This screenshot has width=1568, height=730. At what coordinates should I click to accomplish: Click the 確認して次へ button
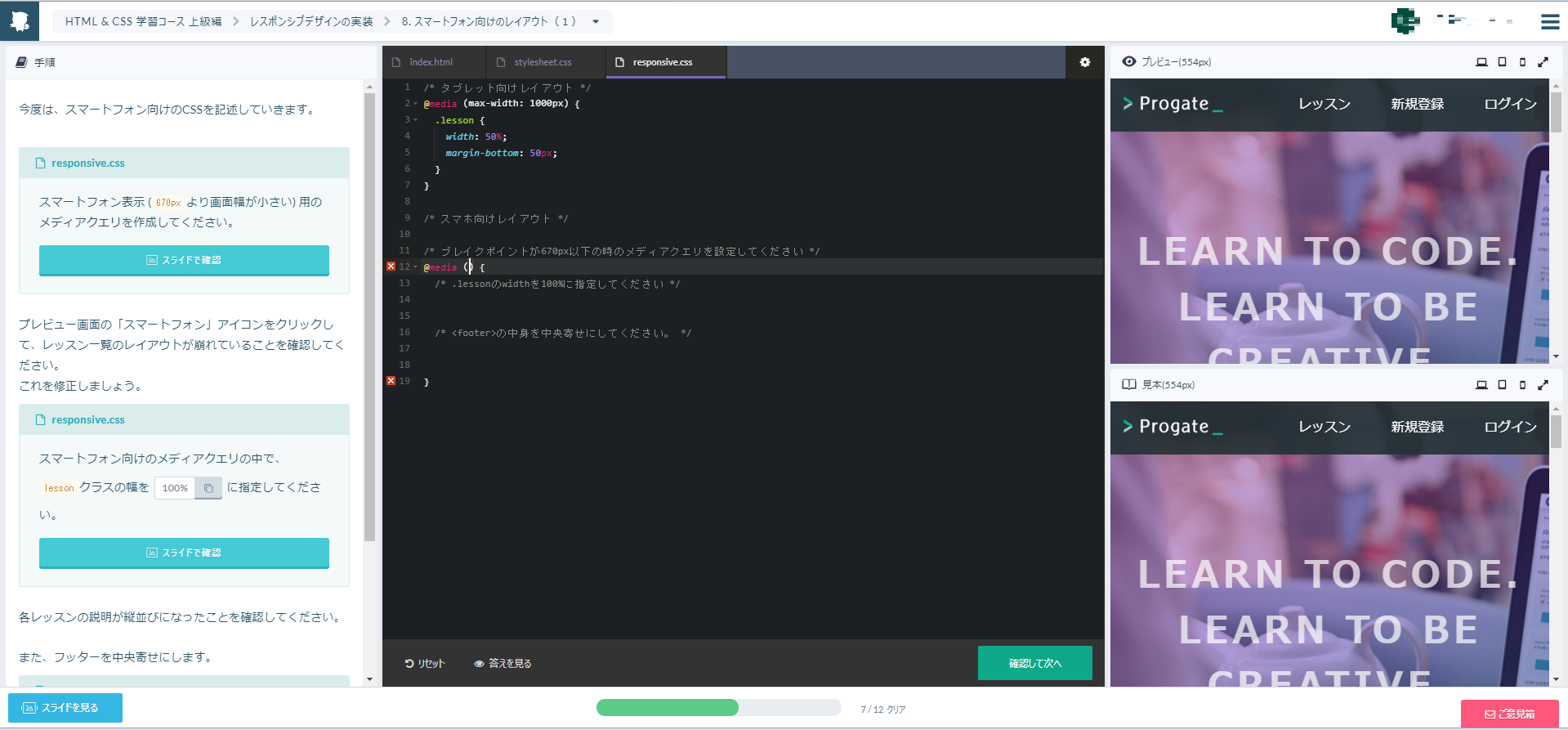[1034, 663]
